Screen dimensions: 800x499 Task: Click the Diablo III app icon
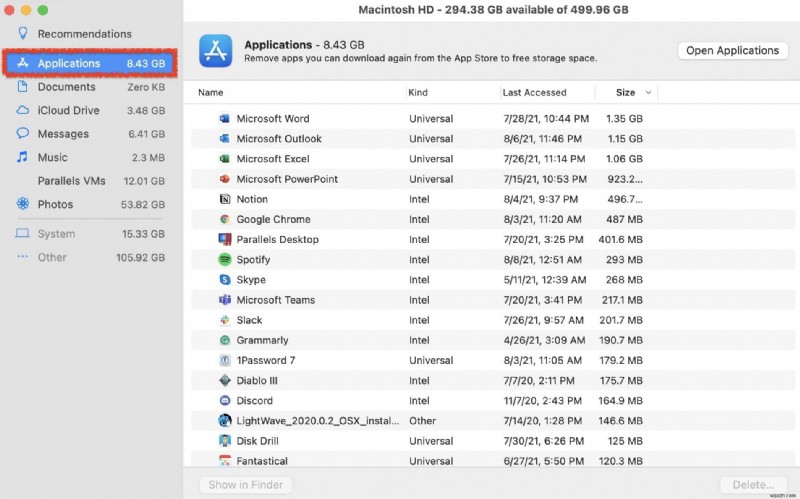point(224,381)
